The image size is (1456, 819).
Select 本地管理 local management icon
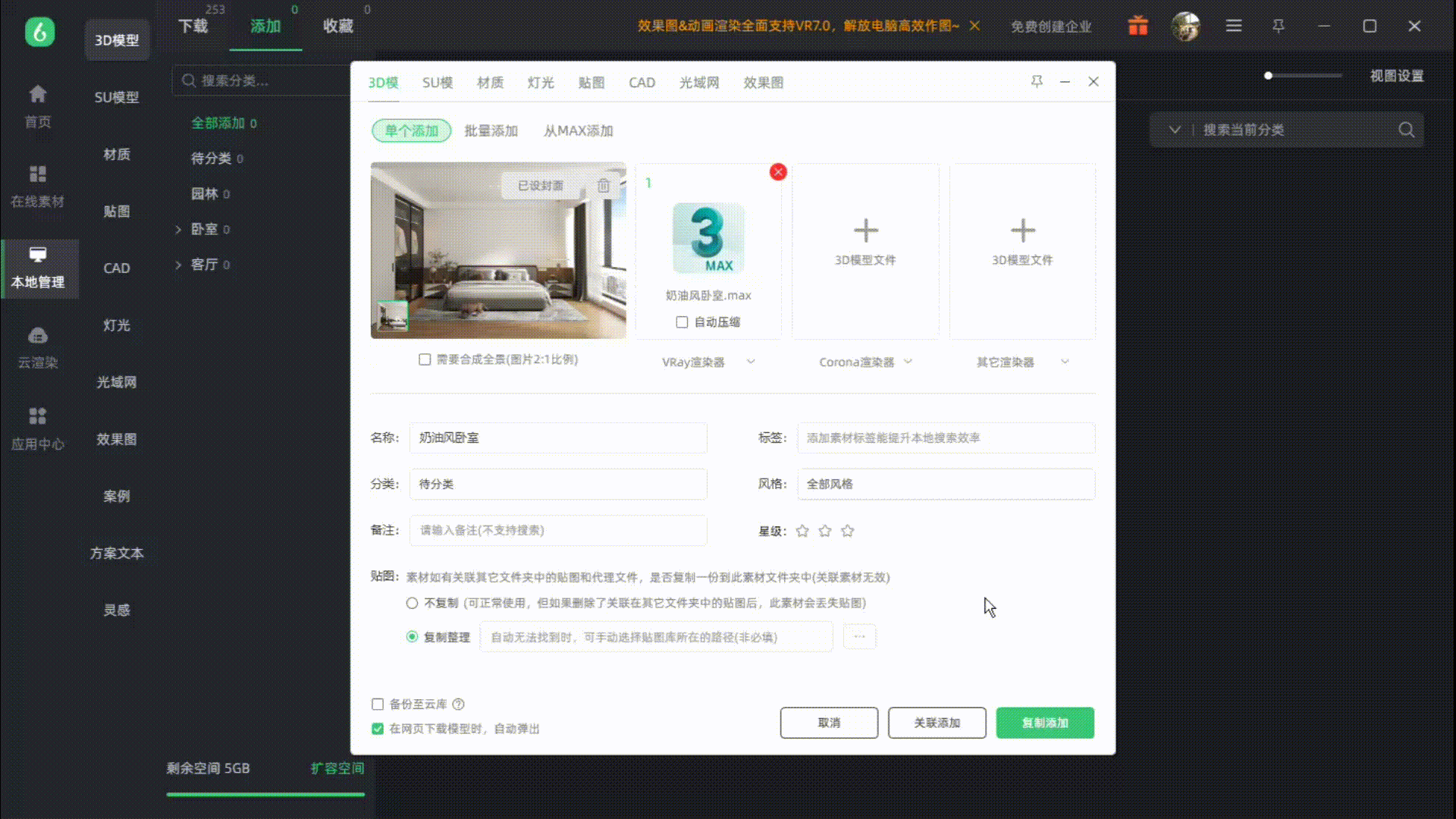point(38,255)
